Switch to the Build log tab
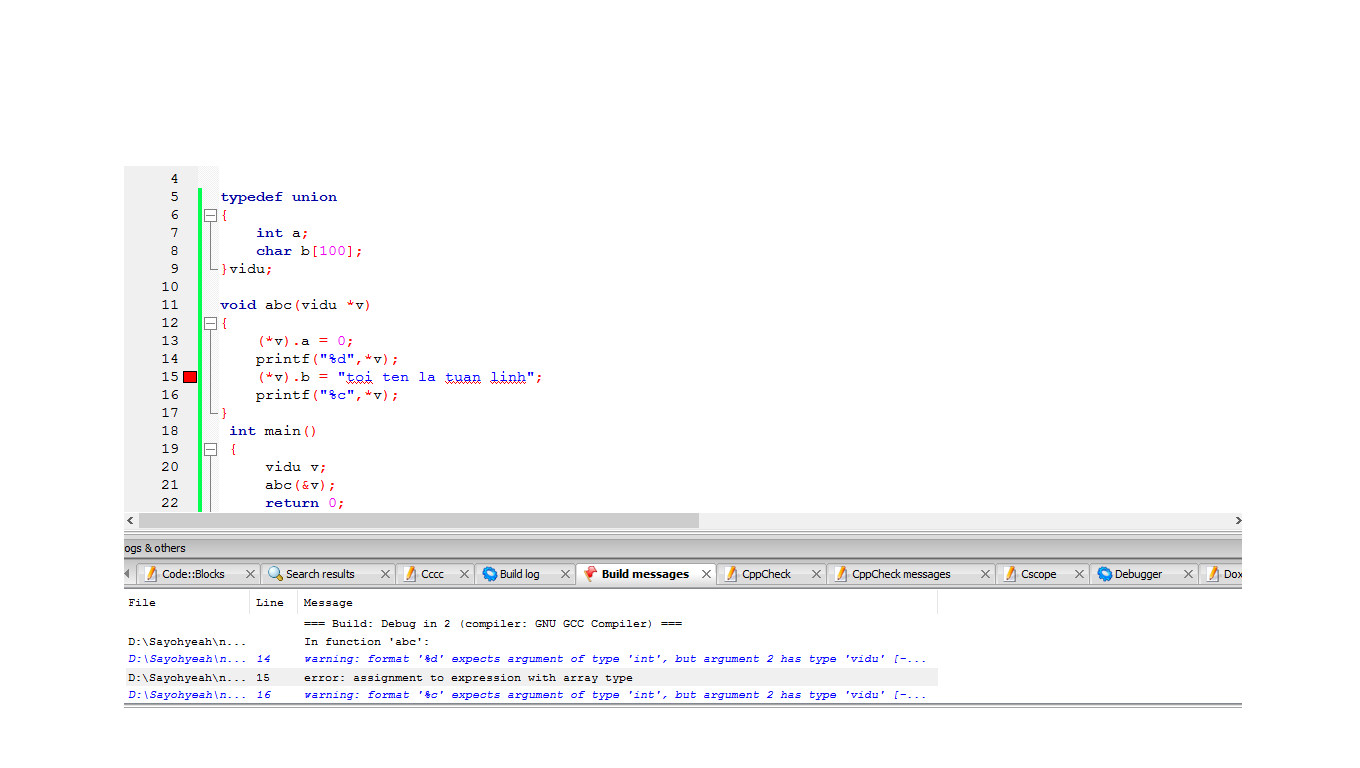This screenshot has width=1360, height=768. tap(518, 574)
